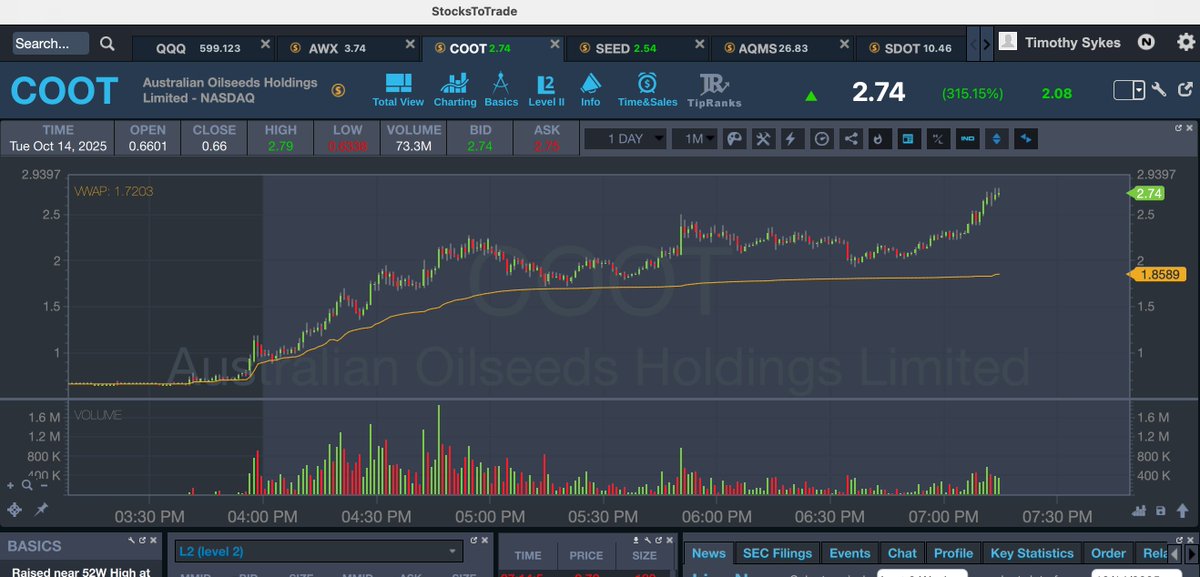
Task: Open settings gear icon top right
Action: click(1185, 42)
